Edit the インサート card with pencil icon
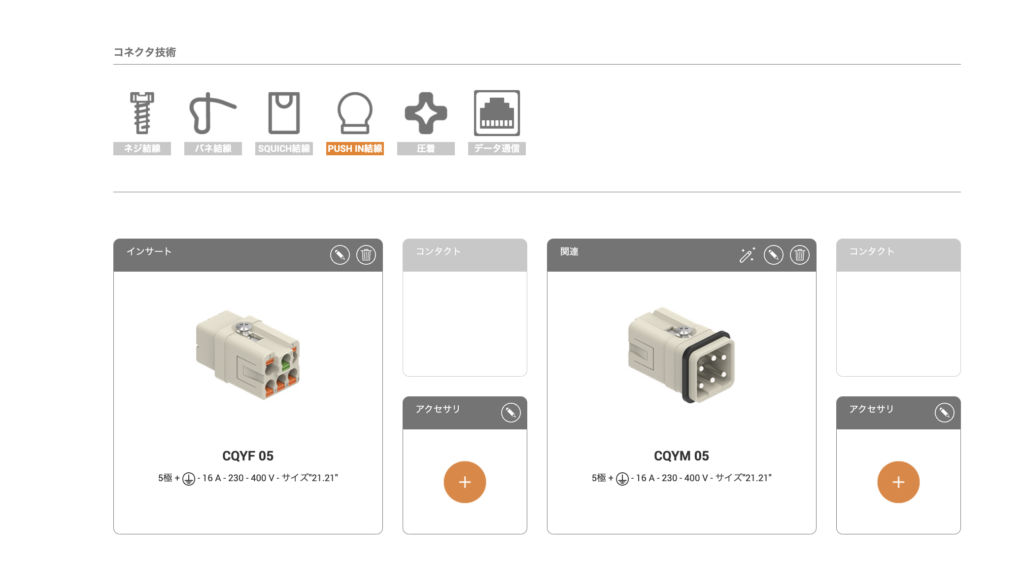This screenshot has width=1024, height=562. point(340,255)
